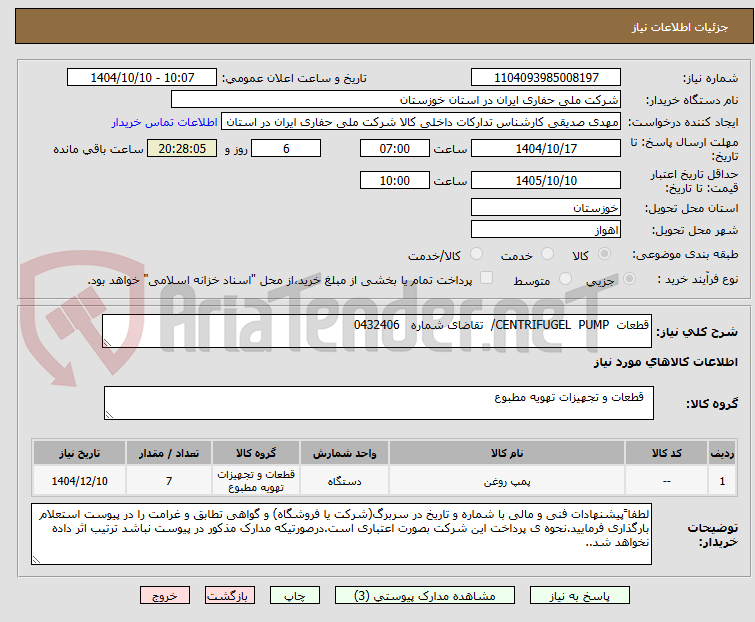This screenshot has height=622, width=755.
Task: Click the جزئیات اطلاعات نیاز page title
Action: [680, 27]
